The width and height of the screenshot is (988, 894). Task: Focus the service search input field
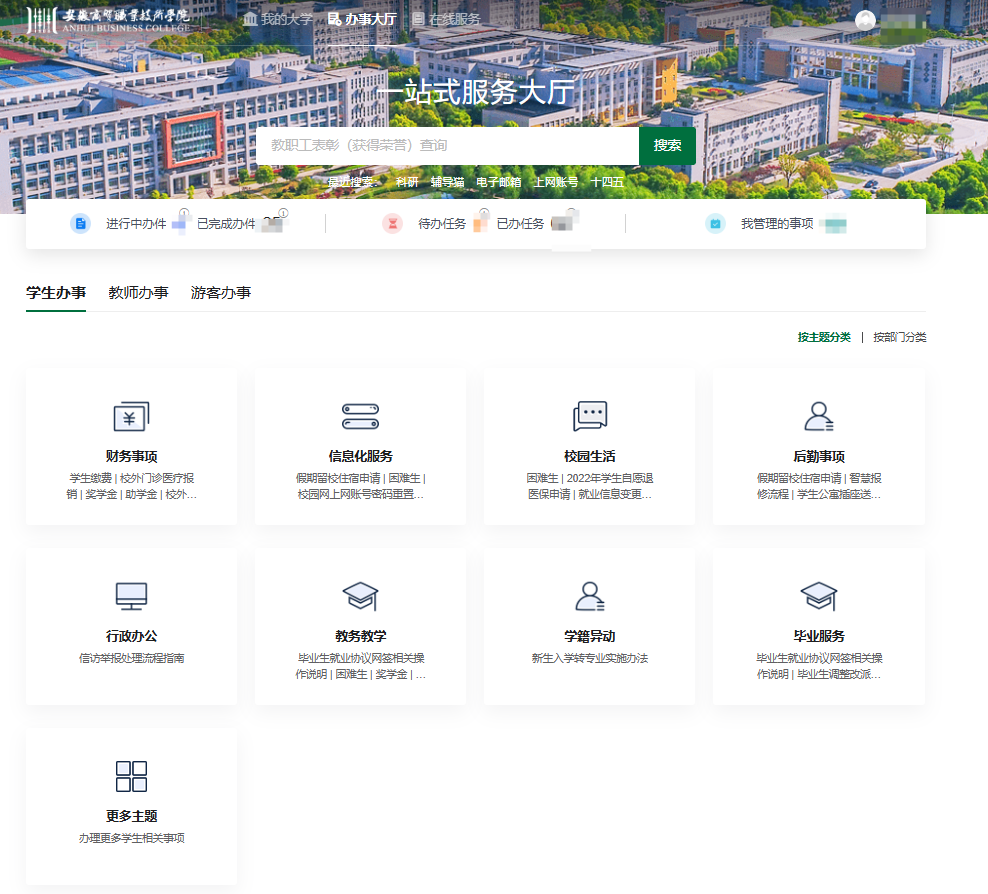pos(447,146)
